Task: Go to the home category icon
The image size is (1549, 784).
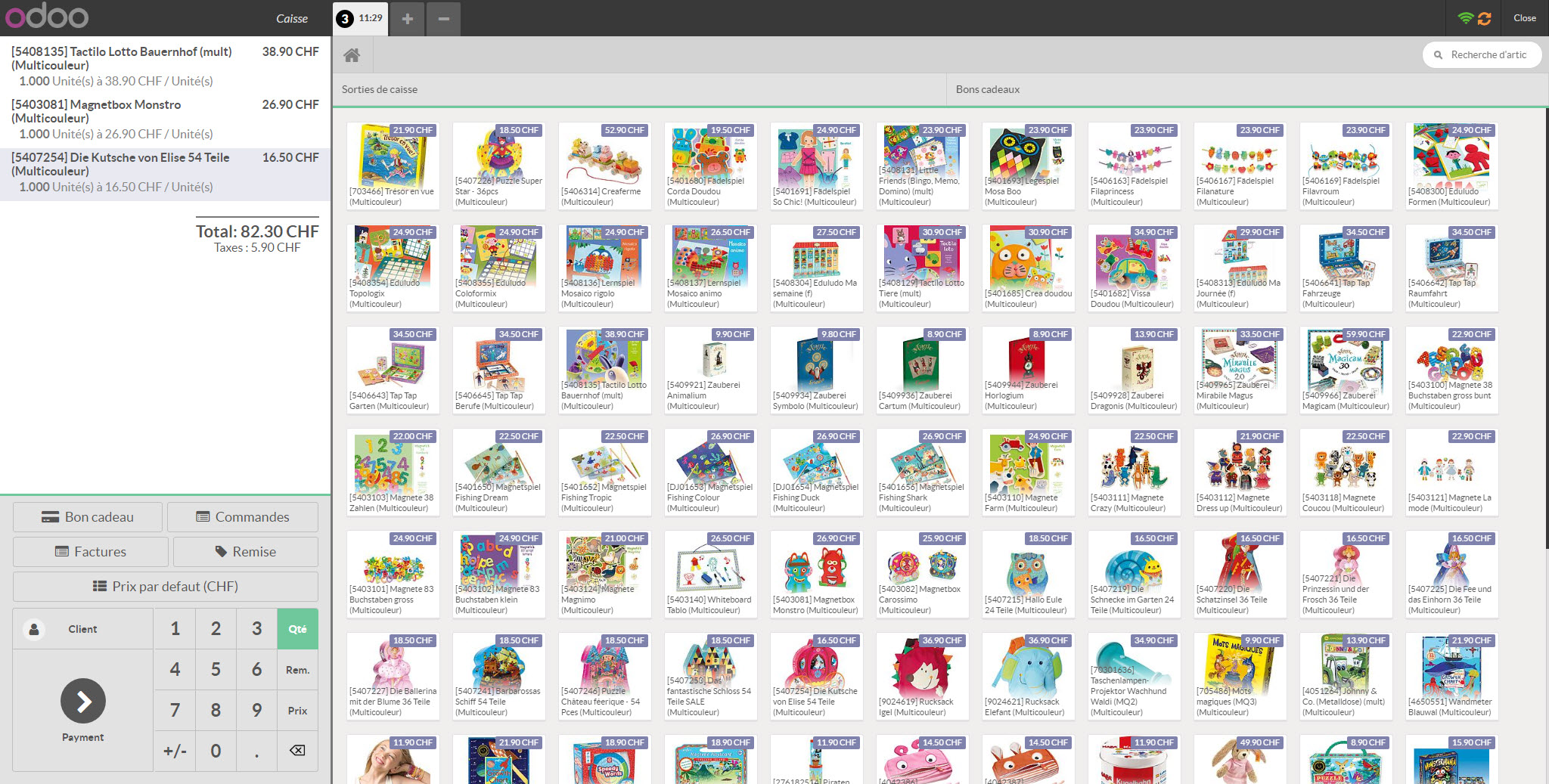Action: [x=351, y=55]
